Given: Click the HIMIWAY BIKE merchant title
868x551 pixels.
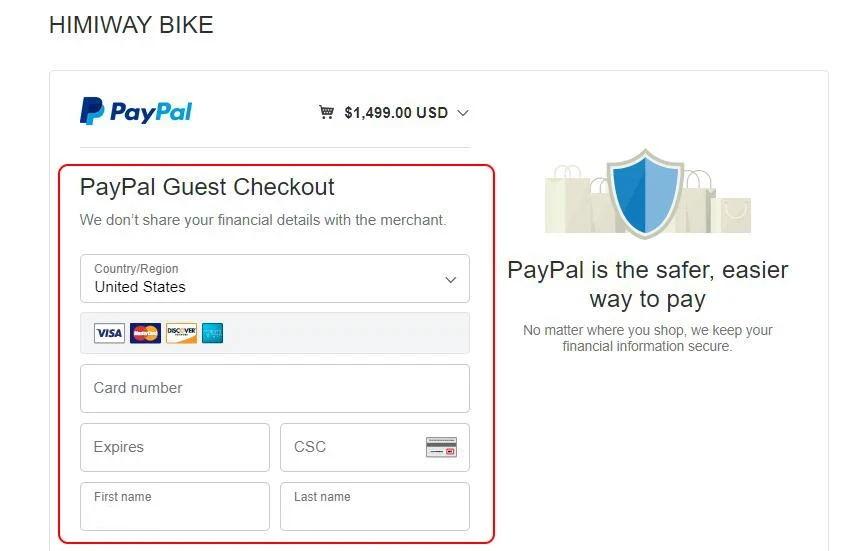Looking at the screenshot, I should coord(131,25).
